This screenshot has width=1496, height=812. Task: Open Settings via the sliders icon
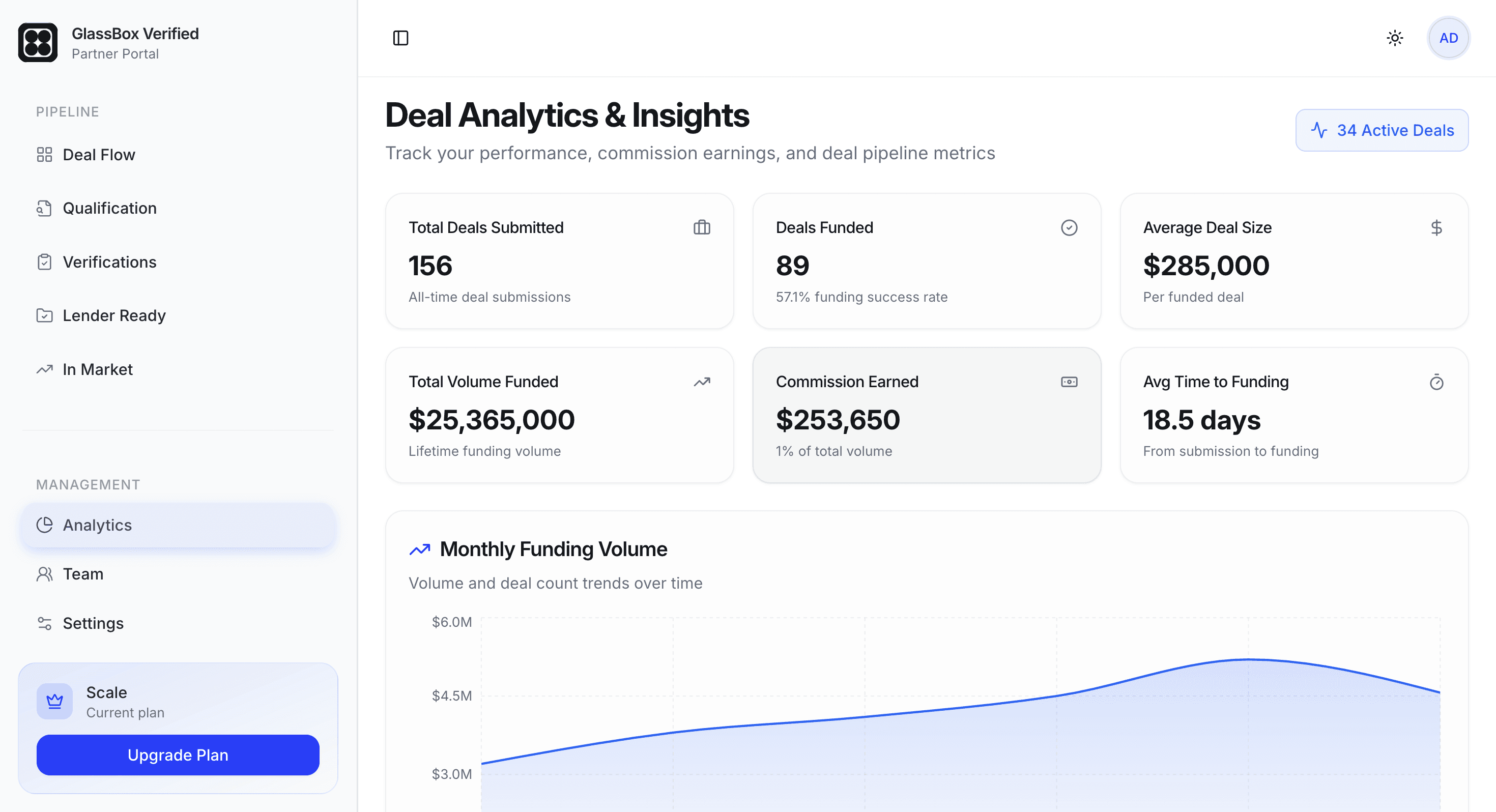tap(45, 623)
